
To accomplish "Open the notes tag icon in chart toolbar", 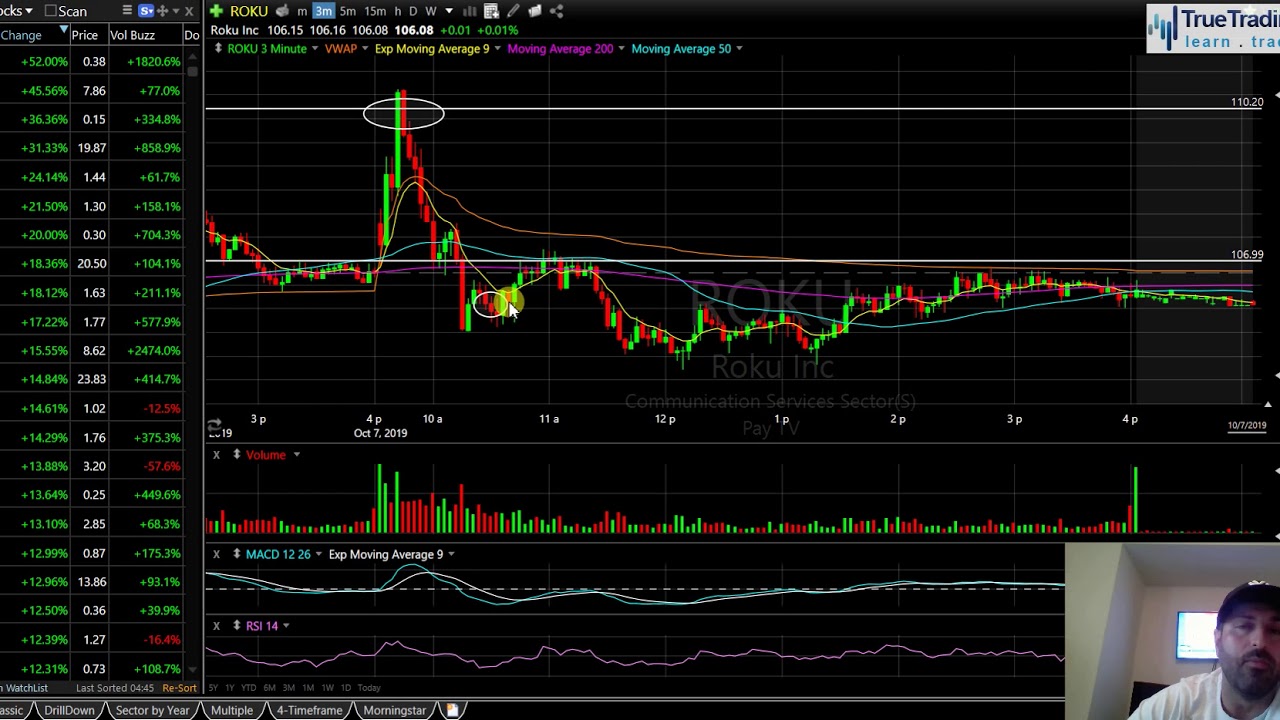I will coord(535,11).
